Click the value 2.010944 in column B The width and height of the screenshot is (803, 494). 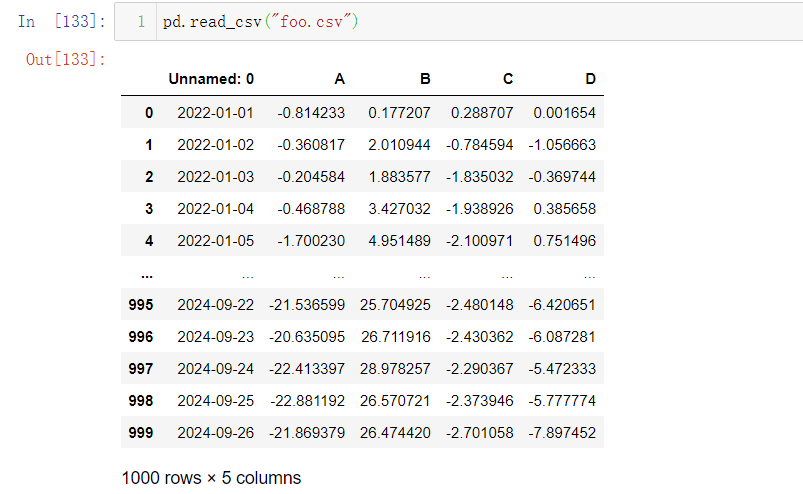399,145
